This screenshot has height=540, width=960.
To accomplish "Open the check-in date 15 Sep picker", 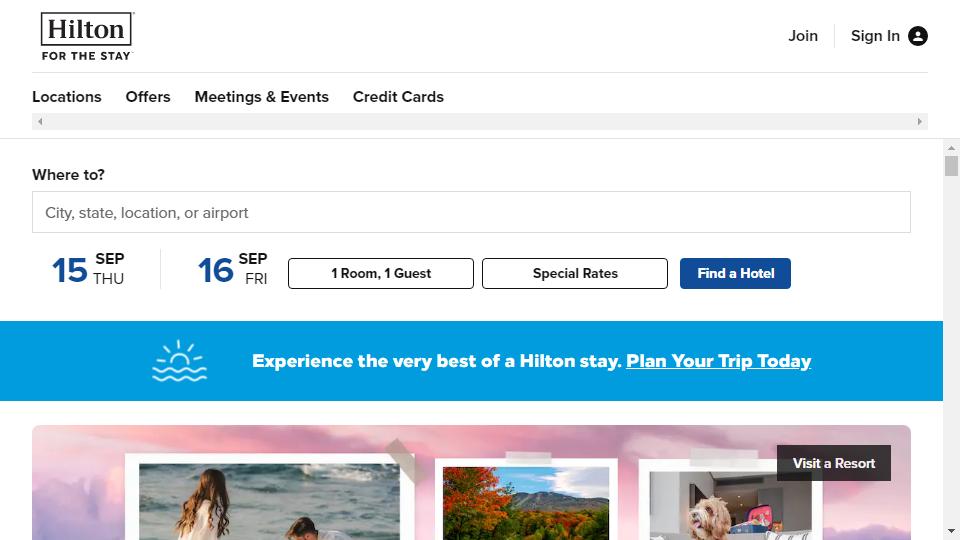I will tap(88, 270).
